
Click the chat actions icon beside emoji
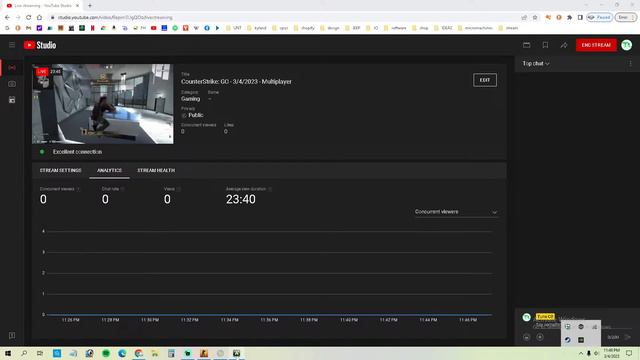540,337
